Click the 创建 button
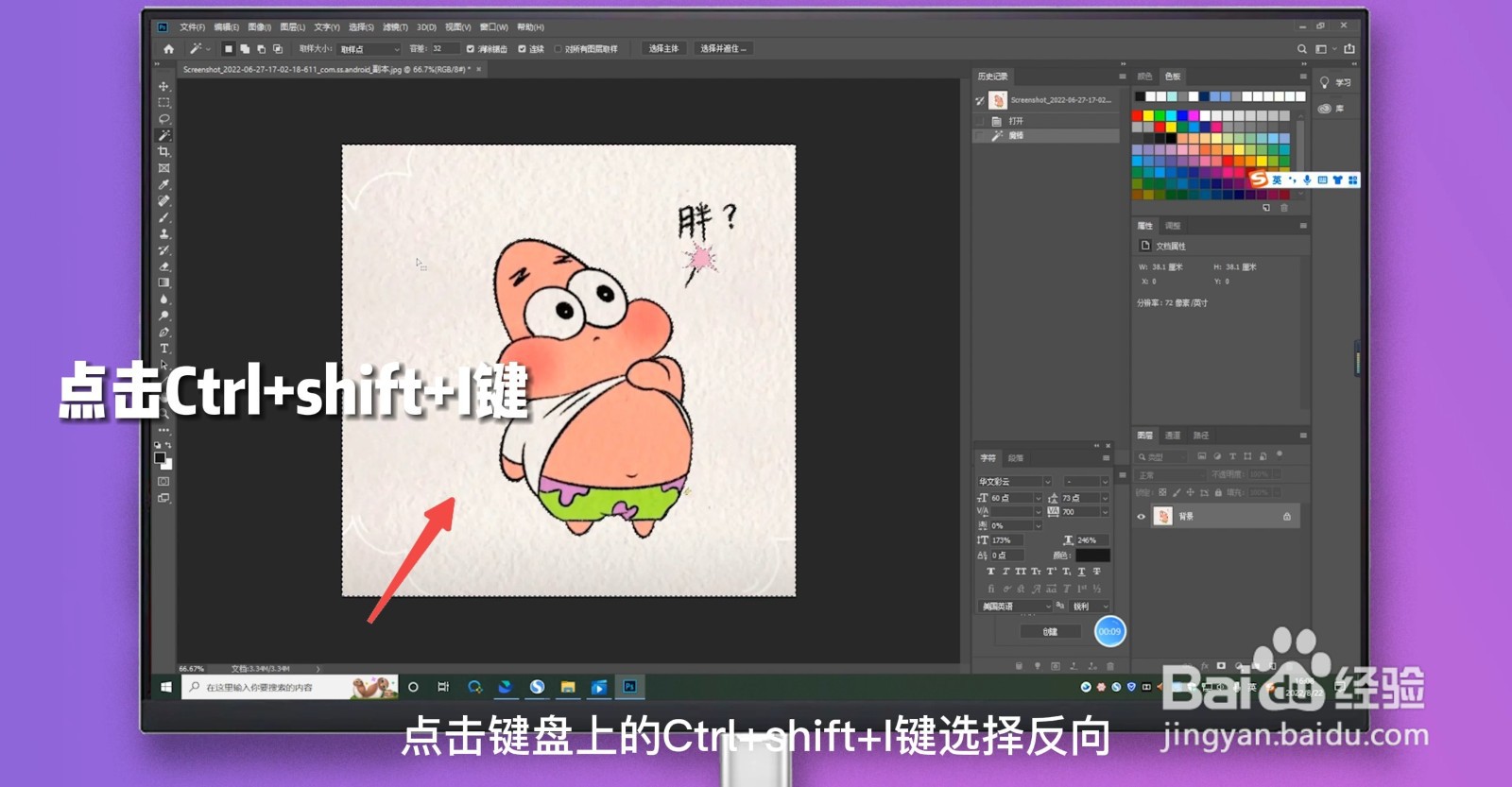The image size is (1512, 787). pos(1050,631)
